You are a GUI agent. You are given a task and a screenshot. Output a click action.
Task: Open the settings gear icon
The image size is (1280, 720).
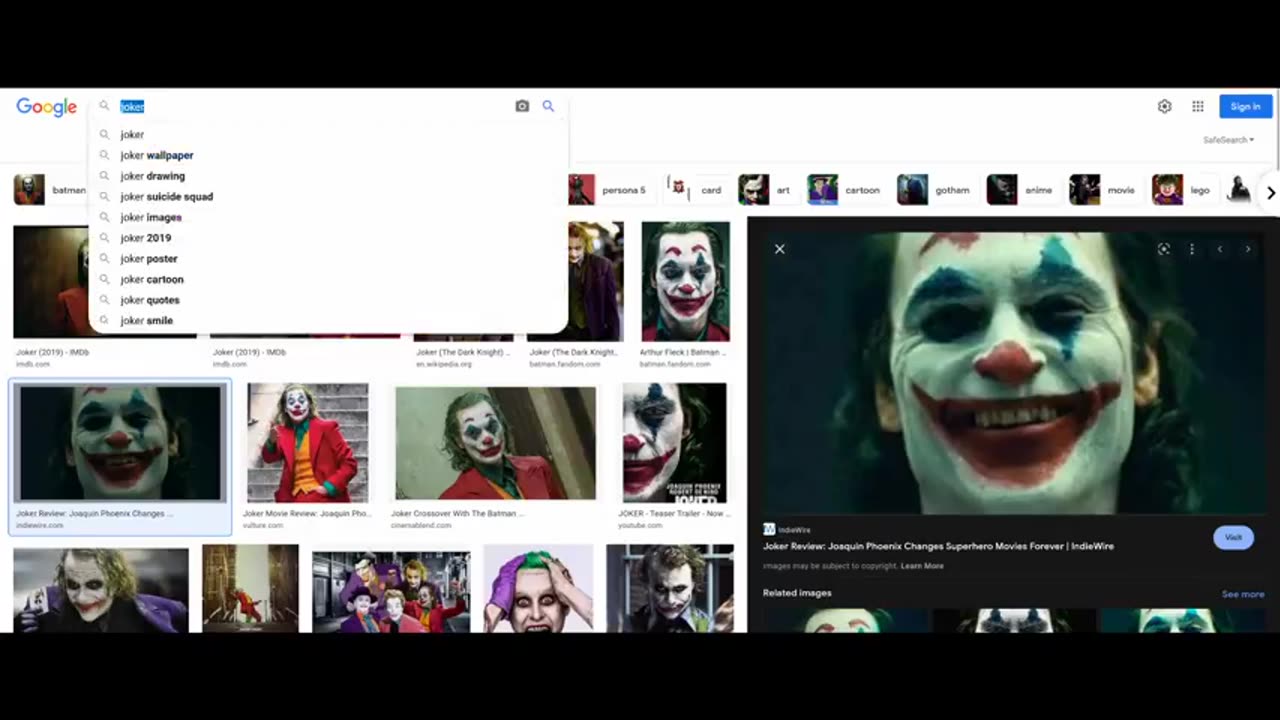(x=1164, y=106)
